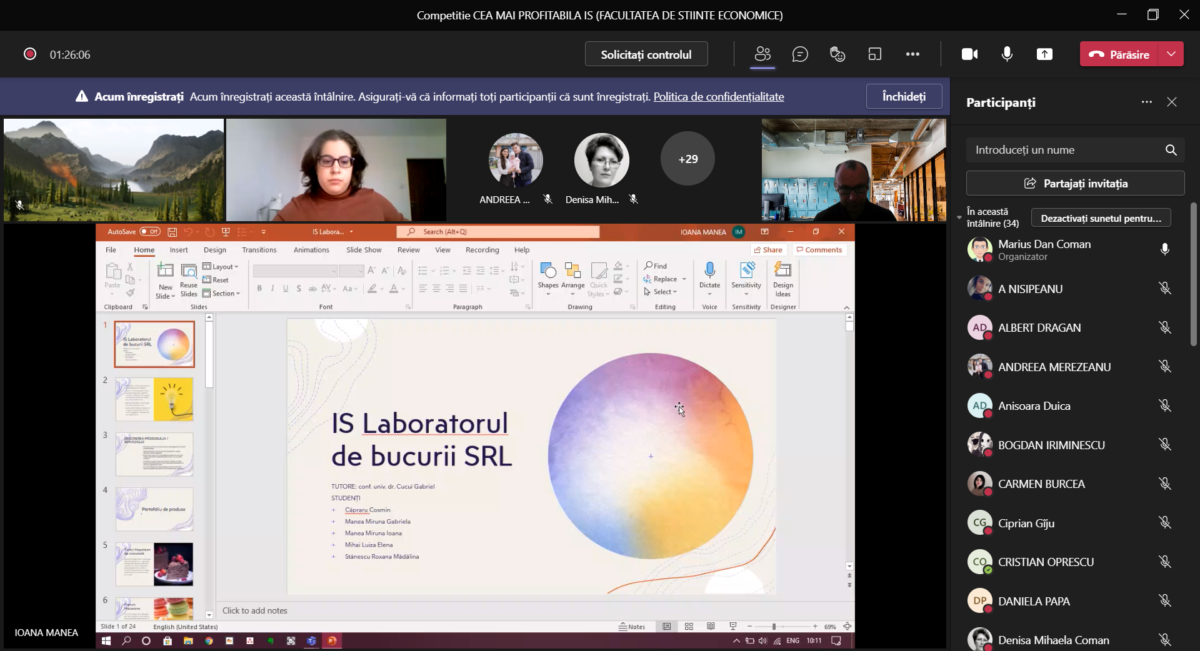Open the Slide Show ribbon tab
The image size is (1200, 651).
(363, 250)
